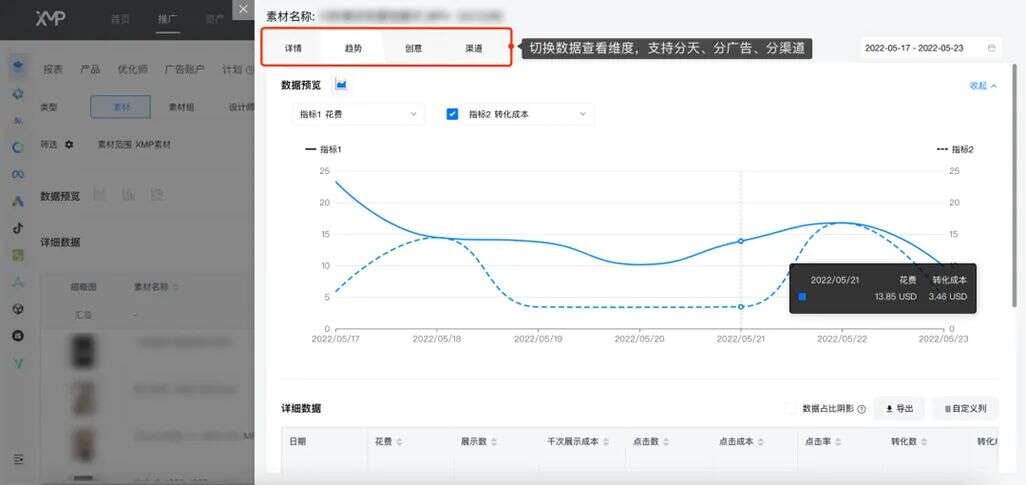Select the green V channel icon in sidebar
The width and height of the screenshot is (1026, 485).
click(18, 363)
